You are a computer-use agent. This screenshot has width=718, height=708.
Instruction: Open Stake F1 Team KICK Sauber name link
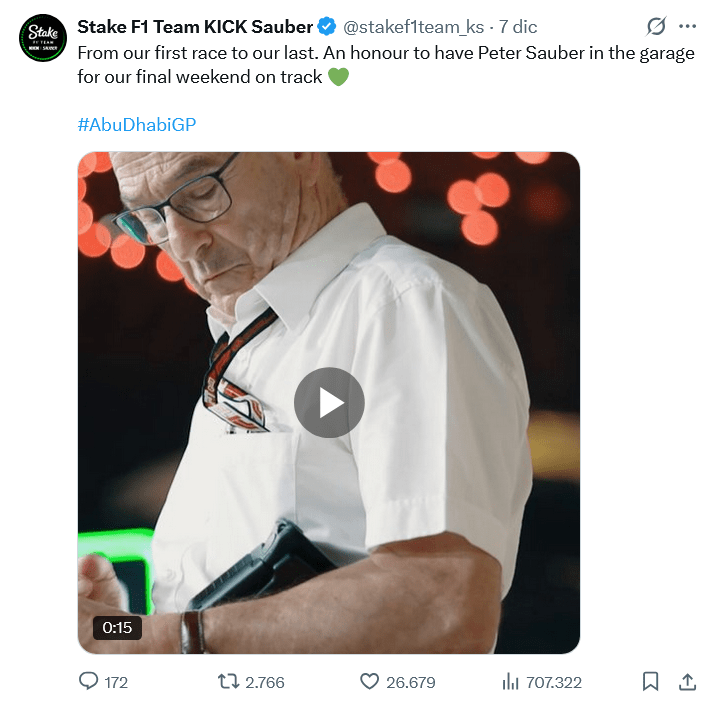click(195, 27)
